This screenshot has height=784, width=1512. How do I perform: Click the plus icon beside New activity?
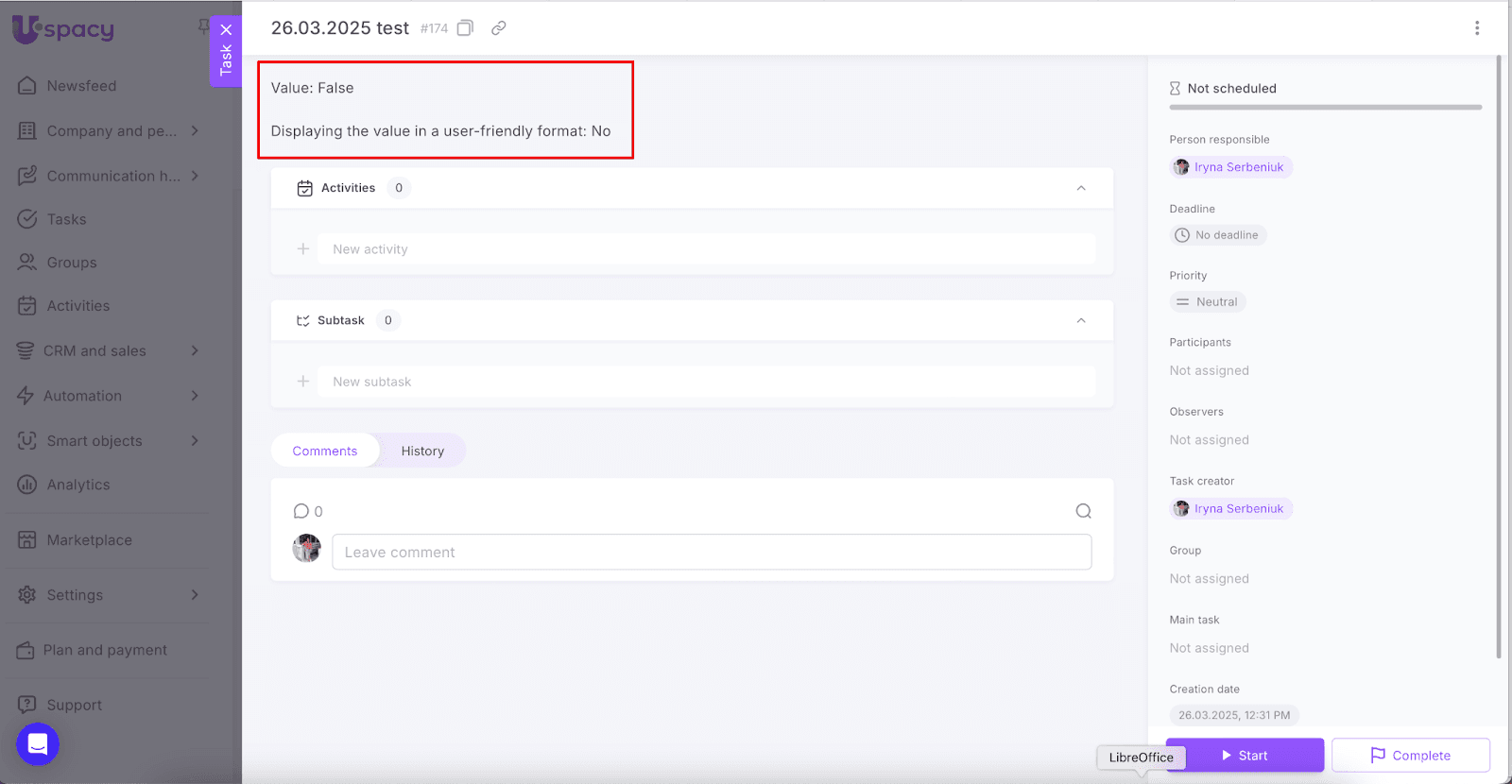(303, 249)
